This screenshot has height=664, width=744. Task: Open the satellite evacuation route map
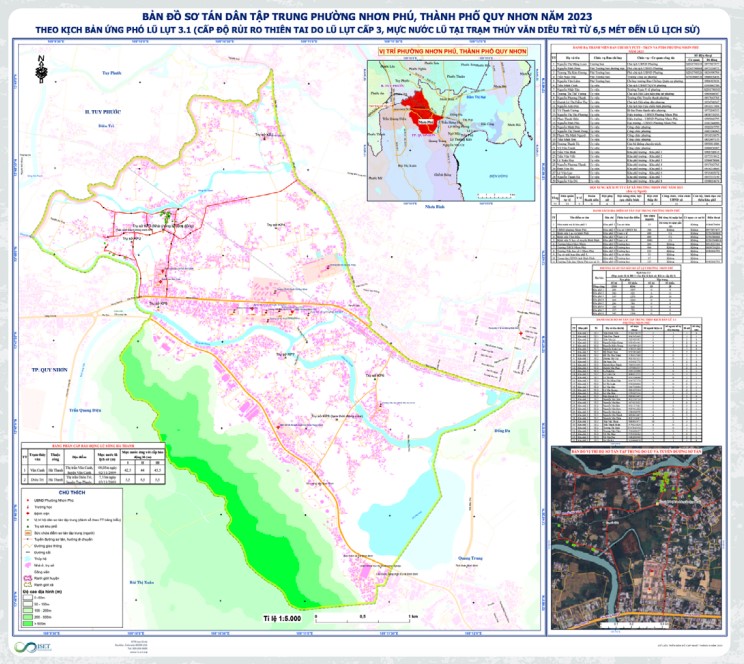636,538
